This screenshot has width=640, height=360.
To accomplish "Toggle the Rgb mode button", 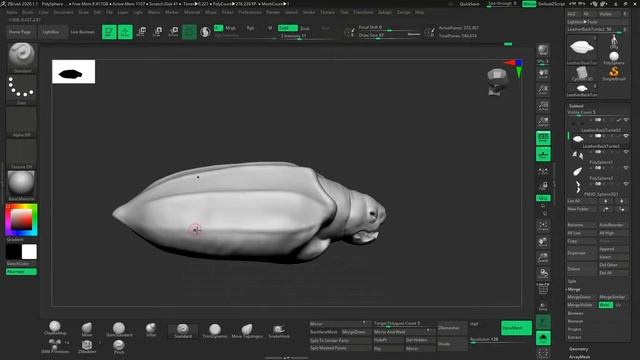I will (250, 28).
